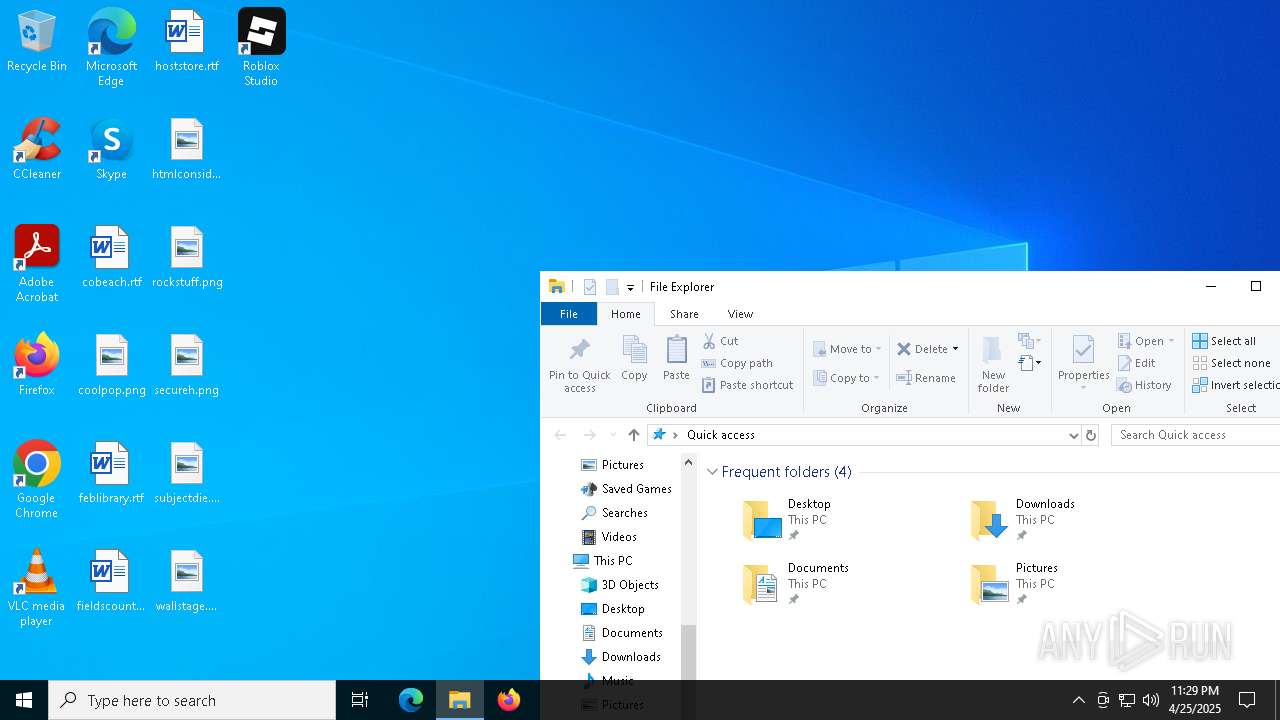1280x720 pixels.
Task: Click the Paste ribbon button
Action: tap(676, 358)
